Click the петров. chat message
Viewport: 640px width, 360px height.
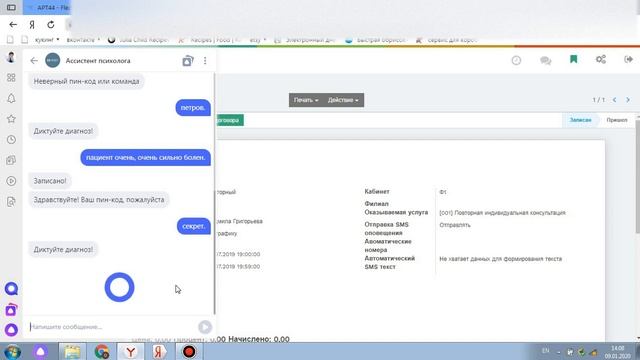pyautogui.click(x=193, y=108)
